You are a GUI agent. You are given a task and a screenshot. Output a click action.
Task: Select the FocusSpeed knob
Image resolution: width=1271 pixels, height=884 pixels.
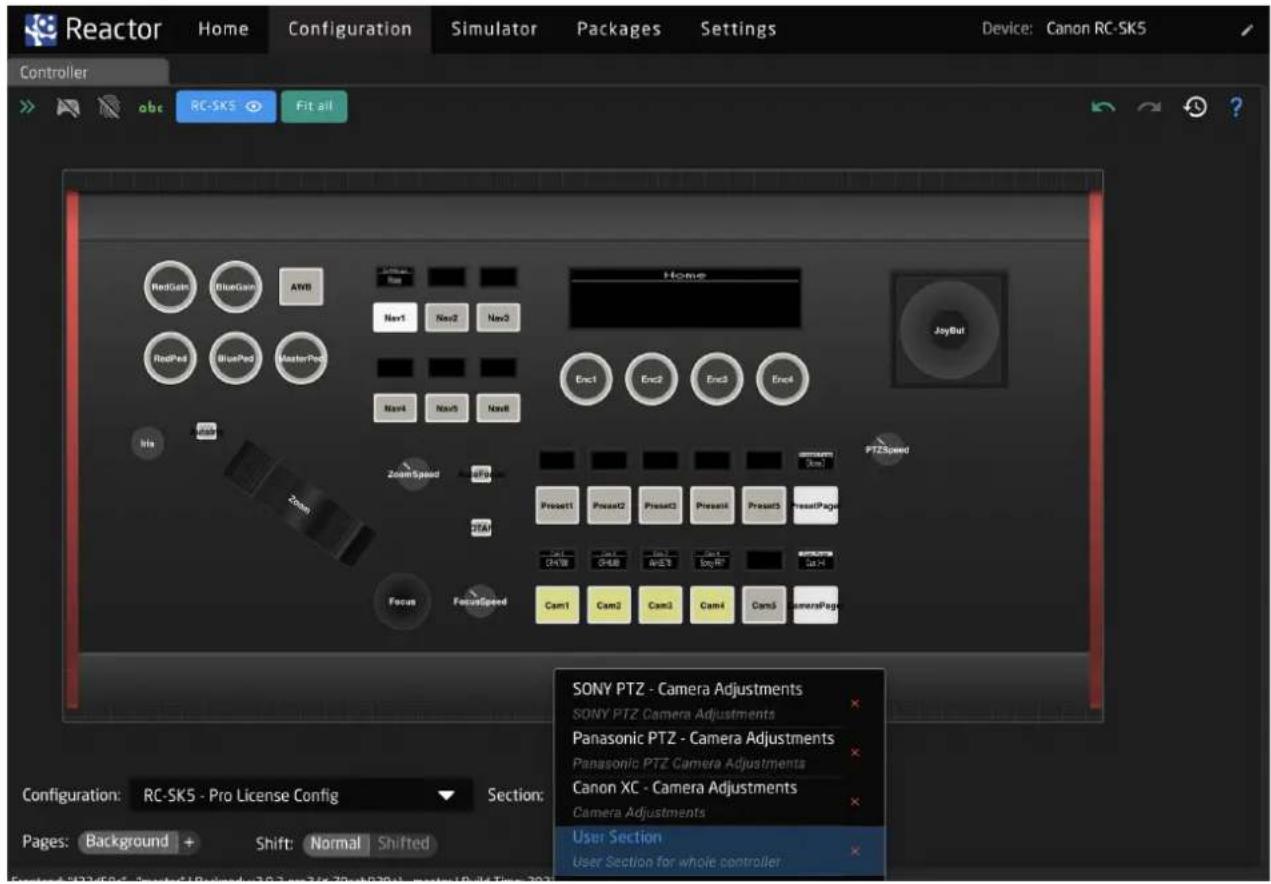481,601
